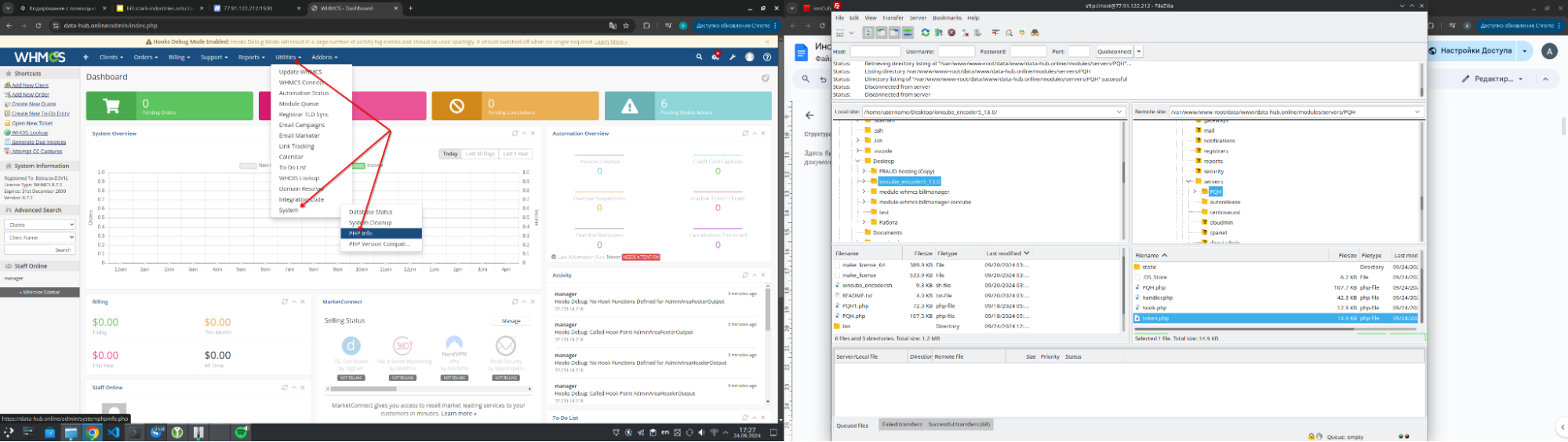
Task: Select Last 30 Days chart range
Action: point(480,154)
